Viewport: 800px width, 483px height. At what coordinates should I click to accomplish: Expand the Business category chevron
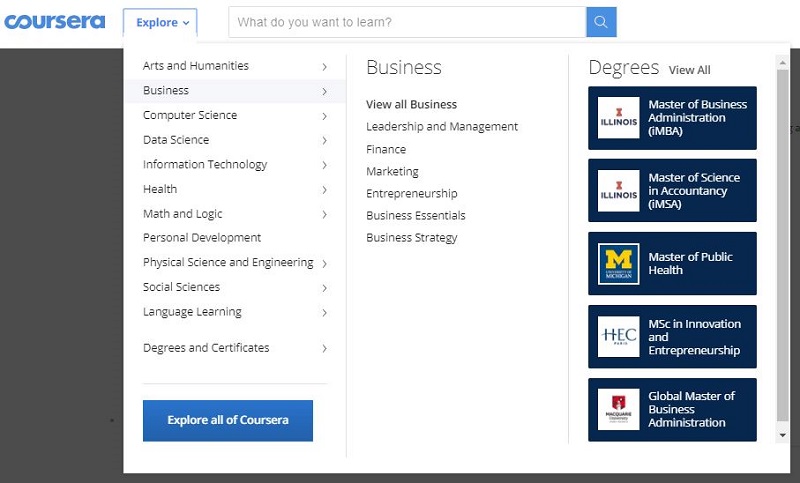coord(324,91)
